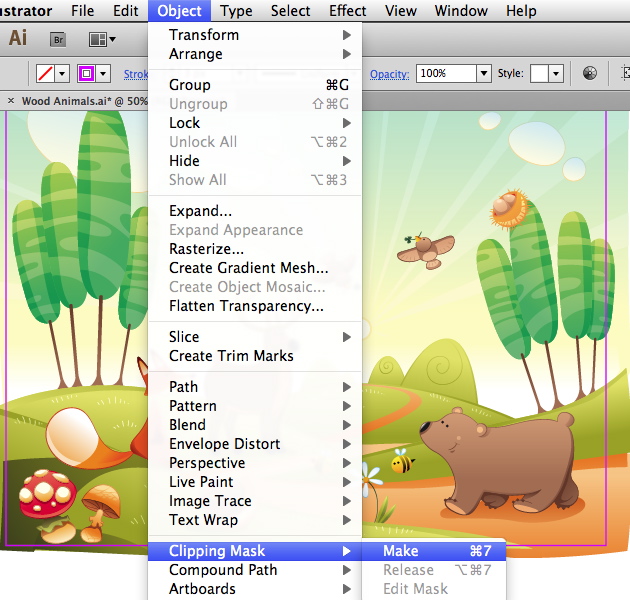630x600 pixels.
Task: Close the Wood Animals.ai document tab
Action: 11,101
